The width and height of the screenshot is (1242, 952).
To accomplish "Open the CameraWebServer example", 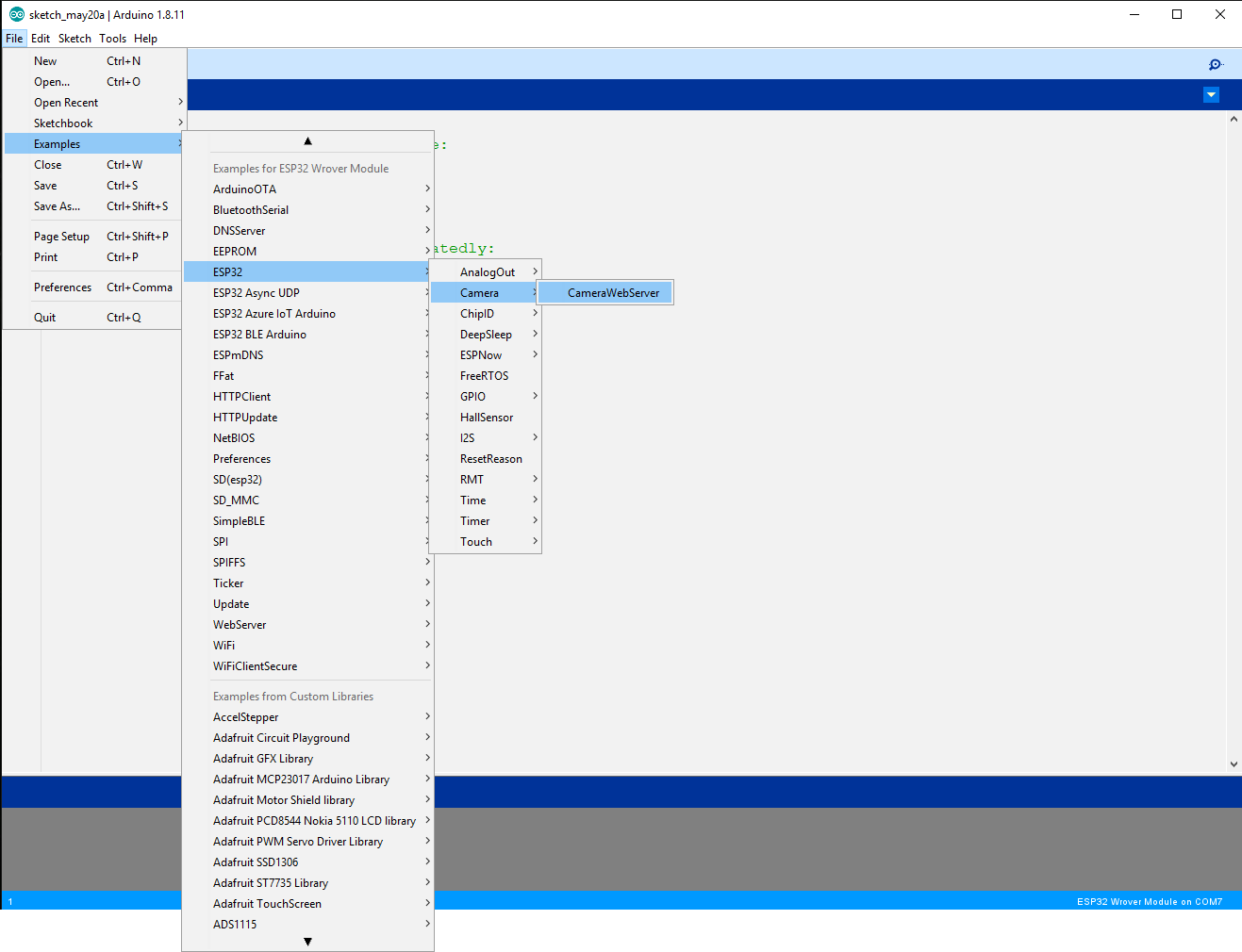I will [605, 293].
